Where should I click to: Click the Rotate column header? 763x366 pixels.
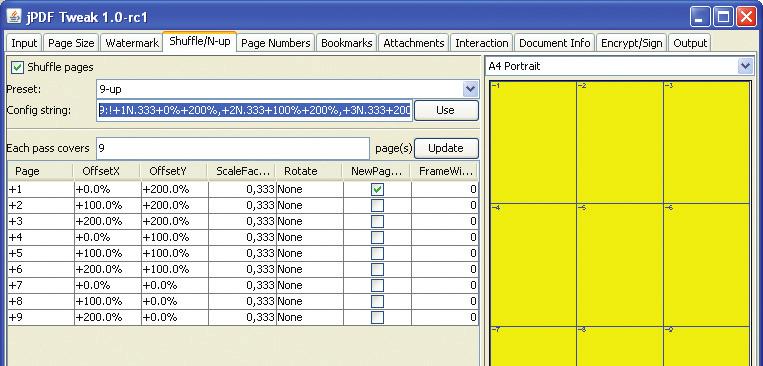pyautogui.click(x=309, y=171)
